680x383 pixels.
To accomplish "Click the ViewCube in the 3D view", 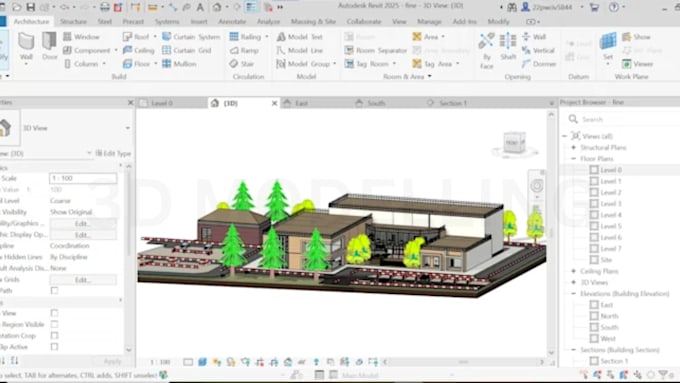I will 514,143.
